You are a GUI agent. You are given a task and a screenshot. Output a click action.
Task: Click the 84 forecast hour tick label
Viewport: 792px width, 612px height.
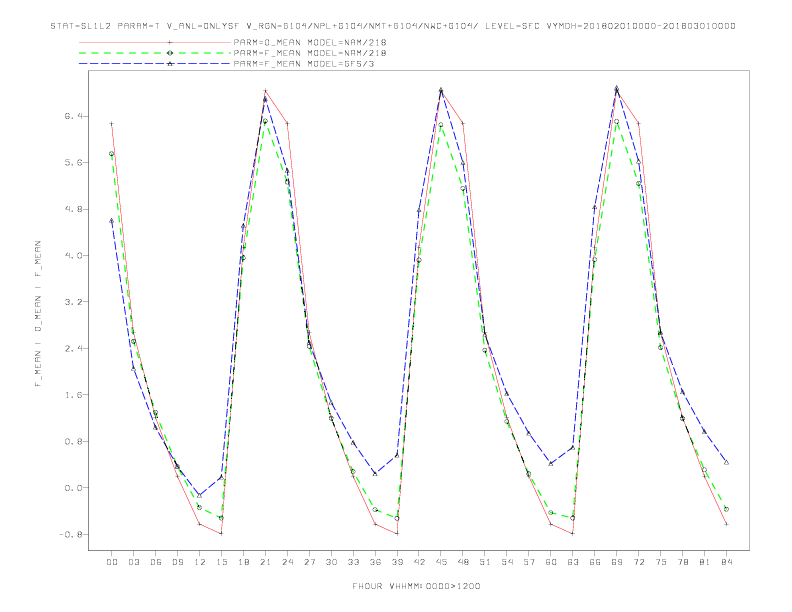pos(727,562)
